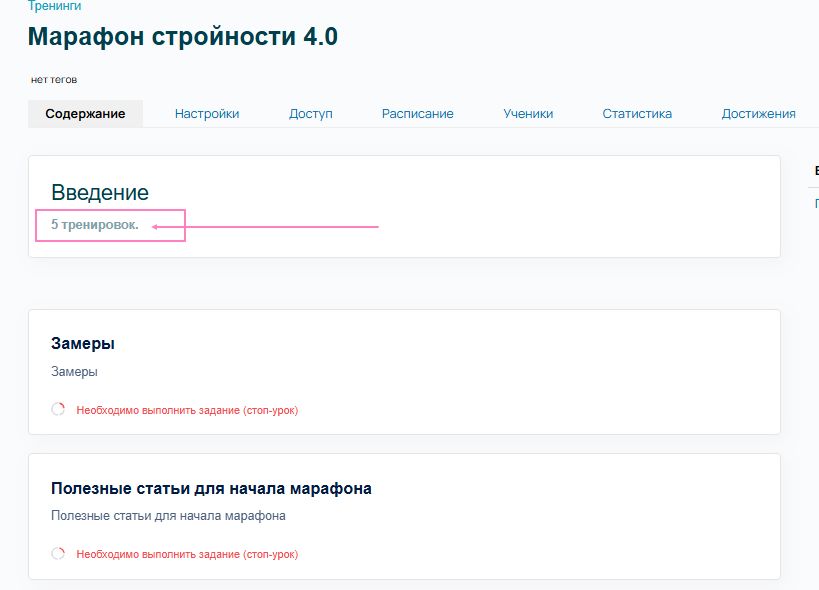Select the Расписание tab

[417, 114]
